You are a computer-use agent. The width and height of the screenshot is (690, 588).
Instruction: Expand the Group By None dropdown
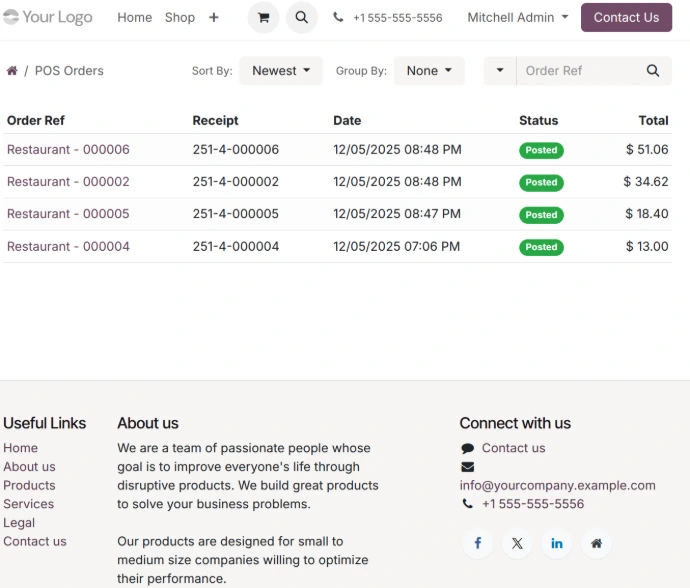[429, 71]
